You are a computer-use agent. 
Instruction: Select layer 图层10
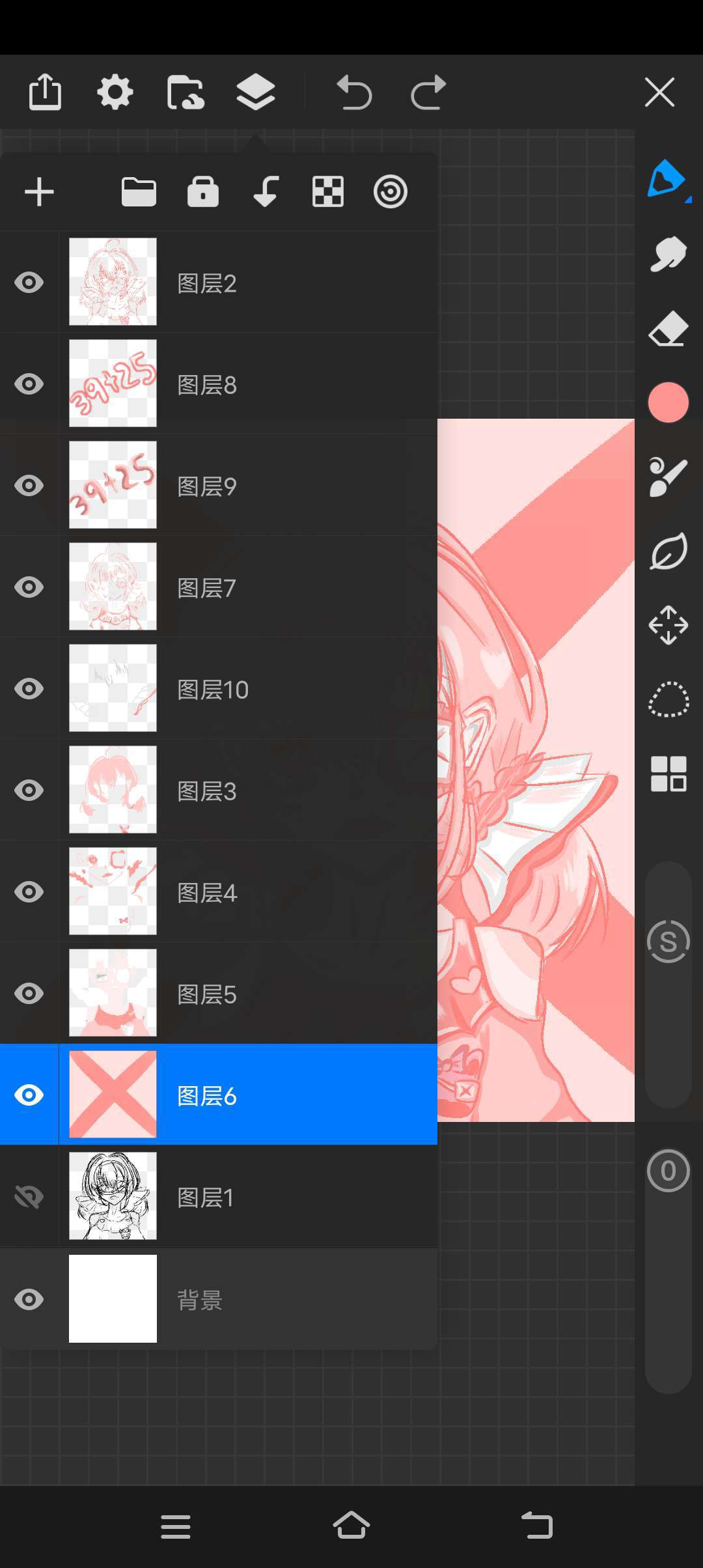pyautogui.click(x=219, y=688)
